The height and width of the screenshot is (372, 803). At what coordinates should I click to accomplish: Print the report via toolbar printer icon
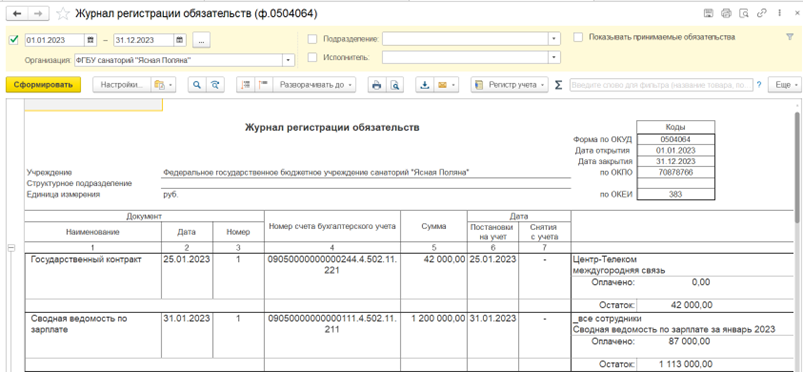point(376,86)
